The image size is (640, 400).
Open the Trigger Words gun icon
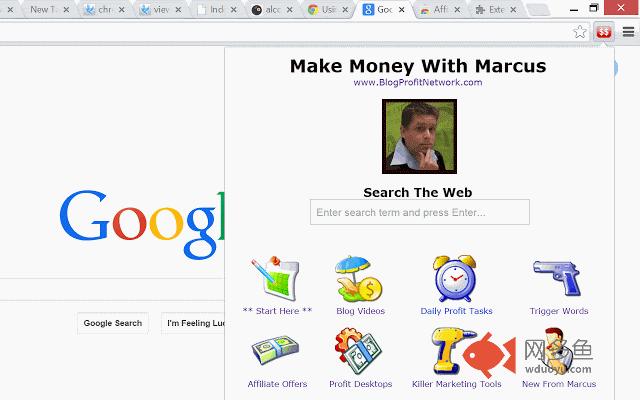point(557,278)
